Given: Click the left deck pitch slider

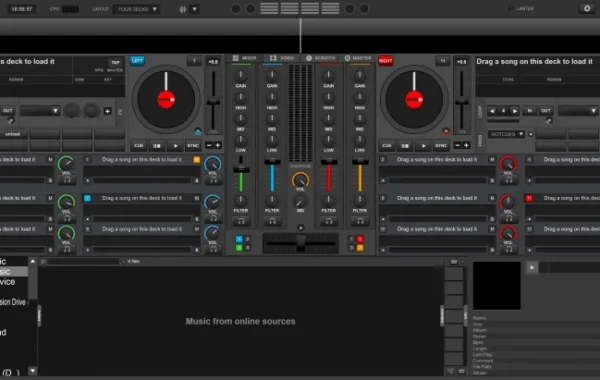Looking at the screenshot, I should point(213,102).
